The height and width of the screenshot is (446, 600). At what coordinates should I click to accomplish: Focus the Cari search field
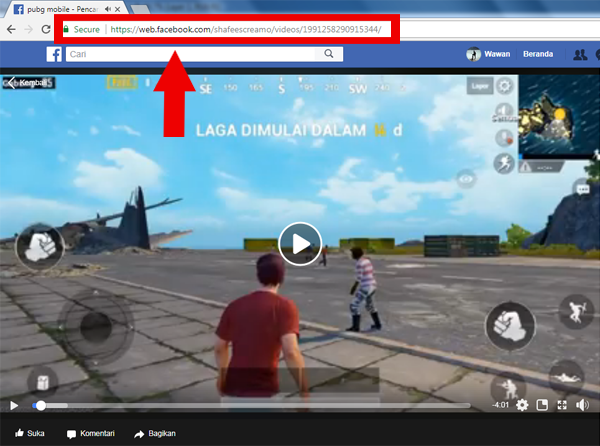click(190, 54)
